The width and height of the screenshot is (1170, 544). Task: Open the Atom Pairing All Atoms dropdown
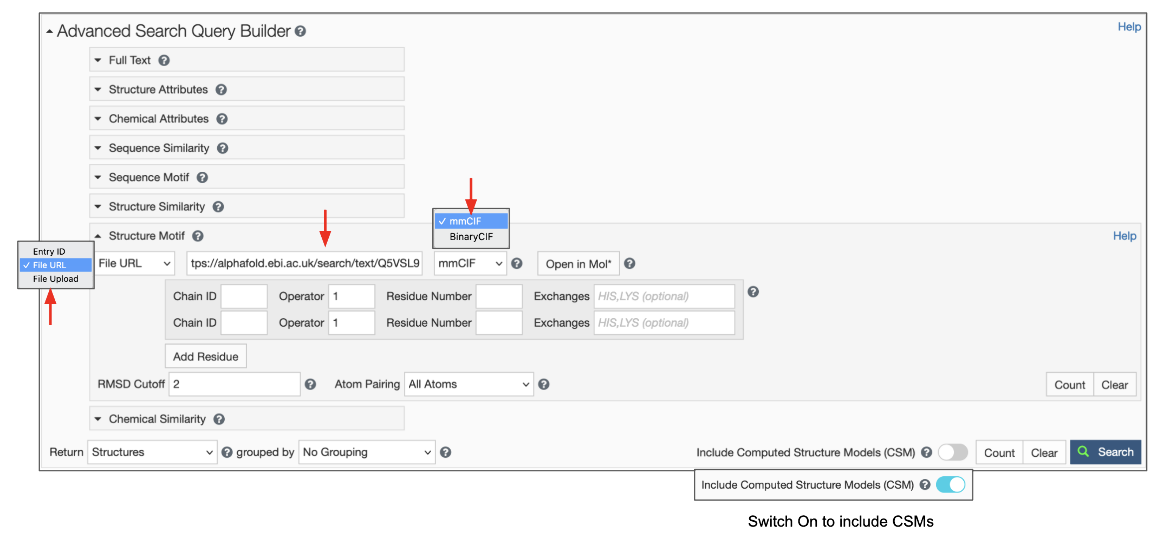point(469,384)
